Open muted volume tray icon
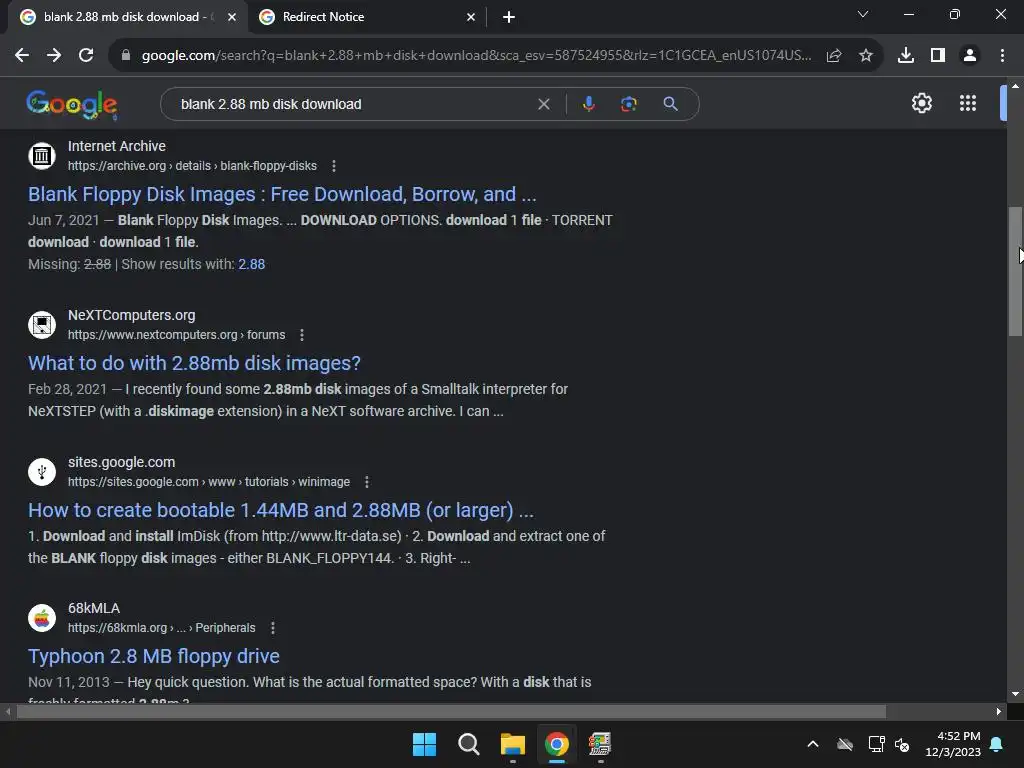 click(902, 744)
